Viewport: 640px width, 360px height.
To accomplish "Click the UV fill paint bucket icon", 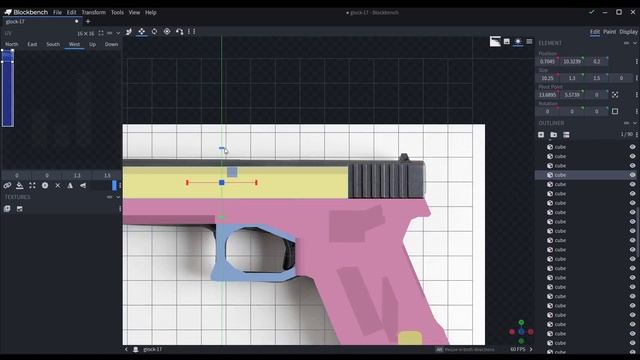I will pos(20,186).
